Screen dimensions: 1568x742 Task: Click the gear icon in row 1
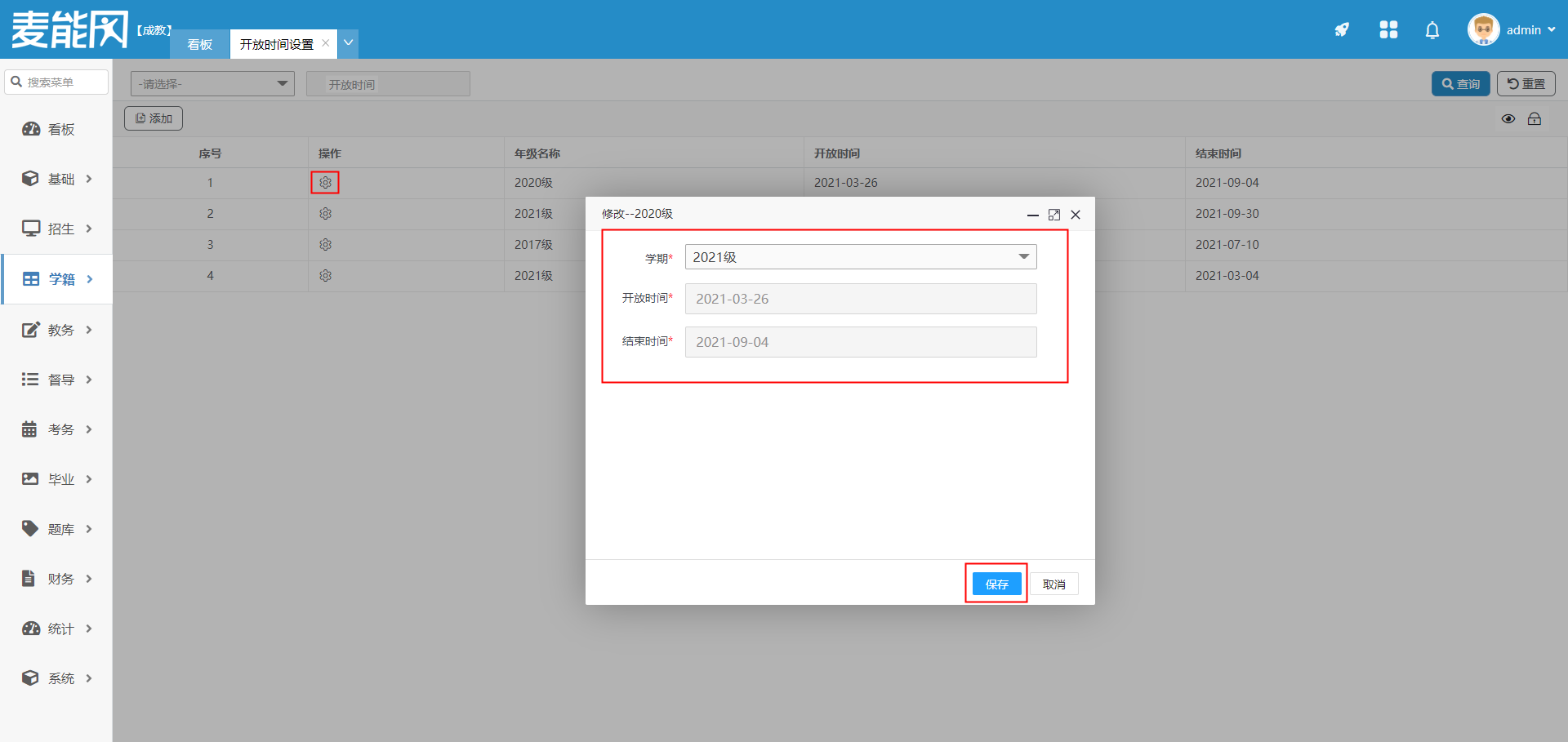(325, 183)
